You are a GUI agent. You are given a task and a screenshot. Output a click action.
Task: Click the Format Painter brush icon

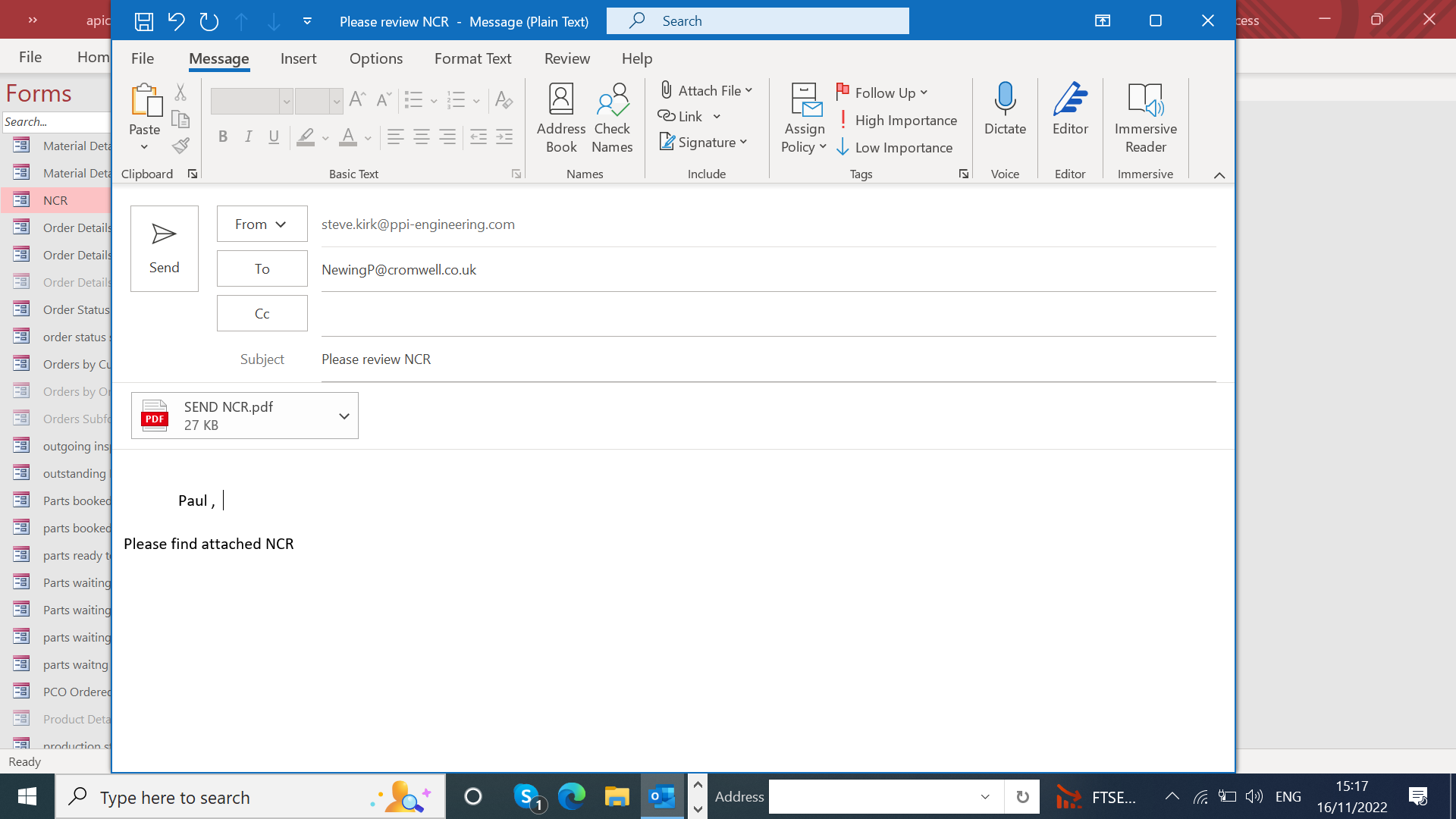click(180, 146)
